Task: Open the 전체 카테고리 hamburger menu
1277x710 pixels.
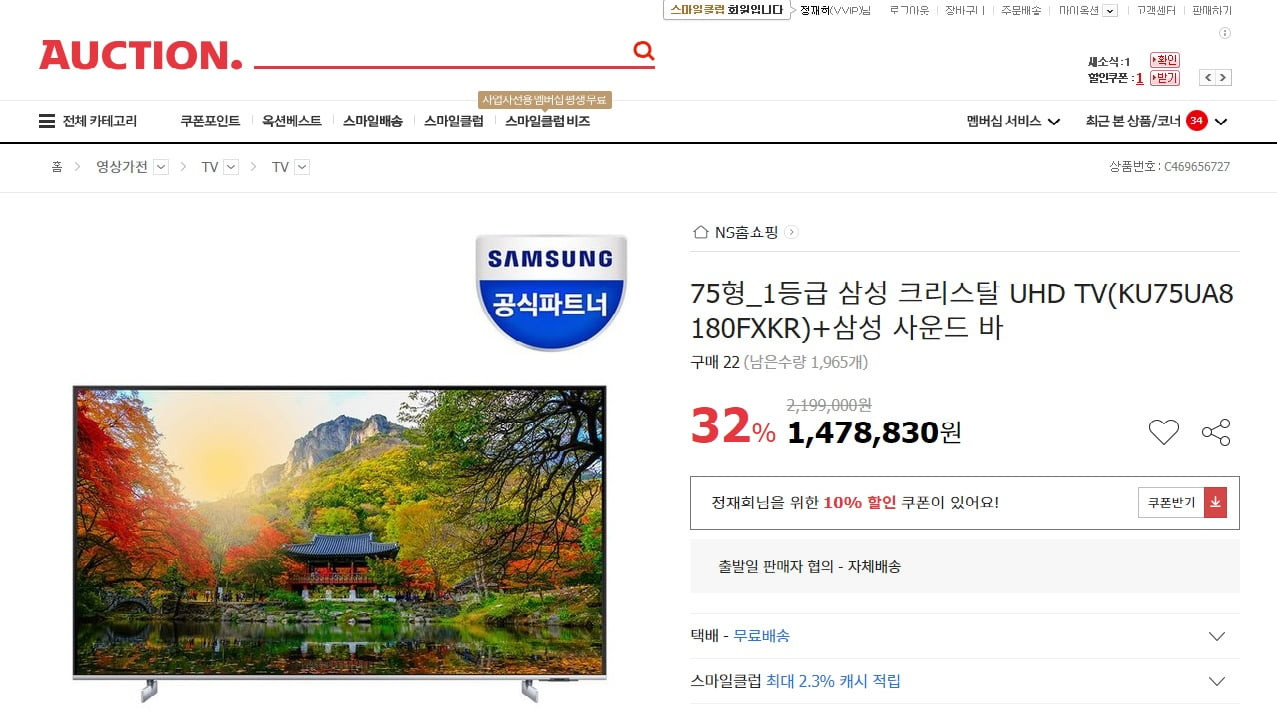Action: click(88, 121)
